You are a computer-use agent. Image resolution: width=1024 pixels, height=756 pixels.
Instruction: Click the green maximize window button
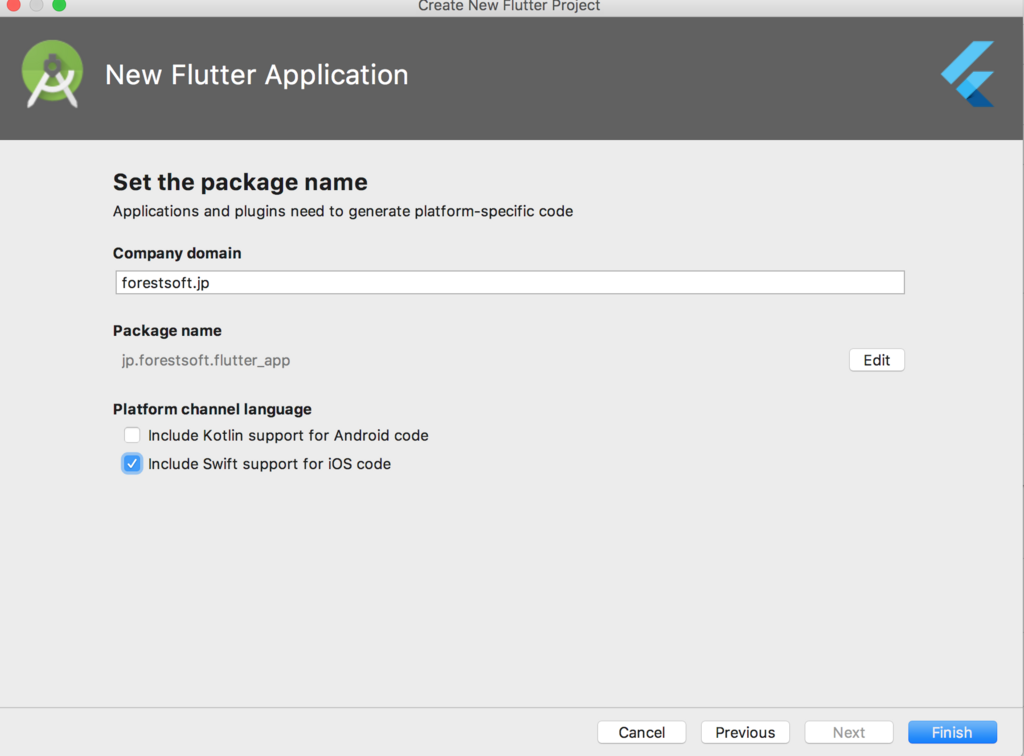(59, 5)
